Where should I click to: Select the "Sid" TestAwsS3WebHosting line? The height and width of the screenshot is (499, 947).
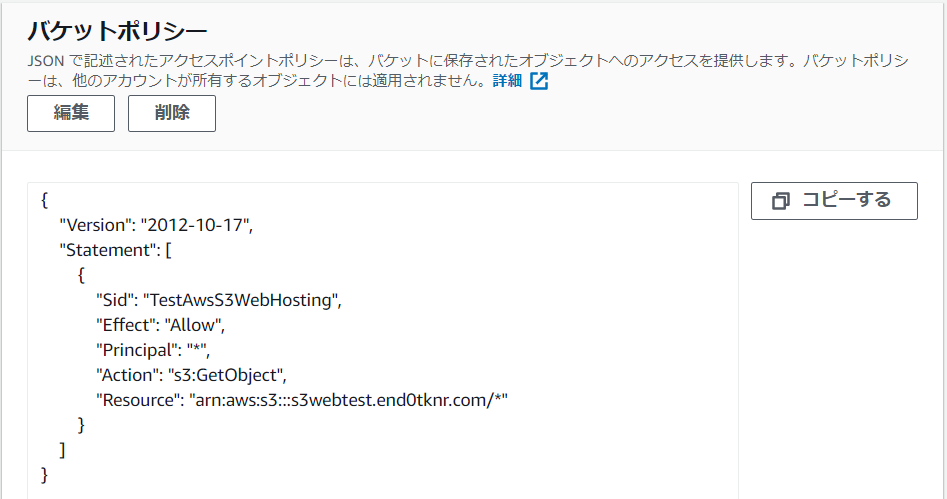pos(218,300)
